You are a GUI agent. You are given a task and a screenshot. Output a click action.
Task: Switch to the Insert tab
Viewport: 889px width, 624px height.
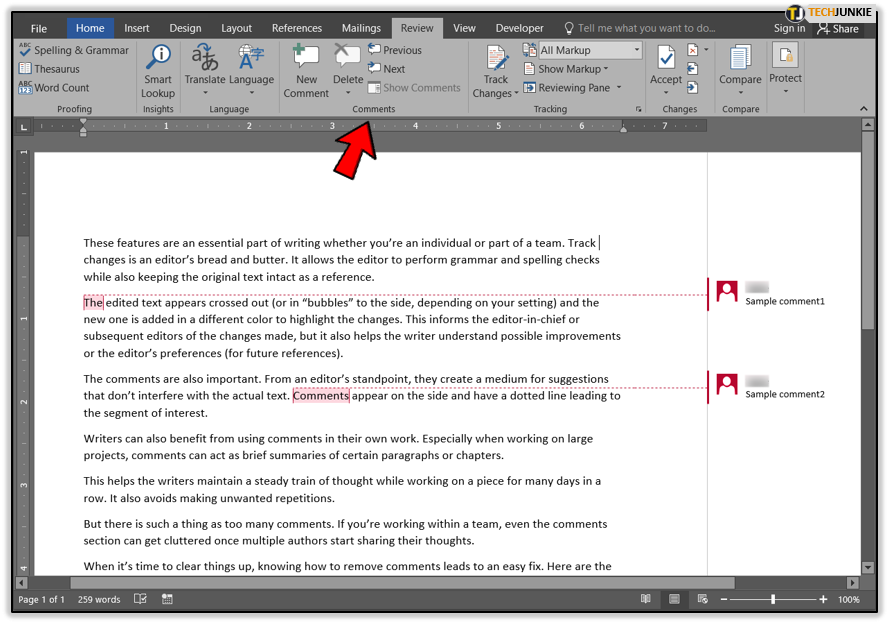137,28
